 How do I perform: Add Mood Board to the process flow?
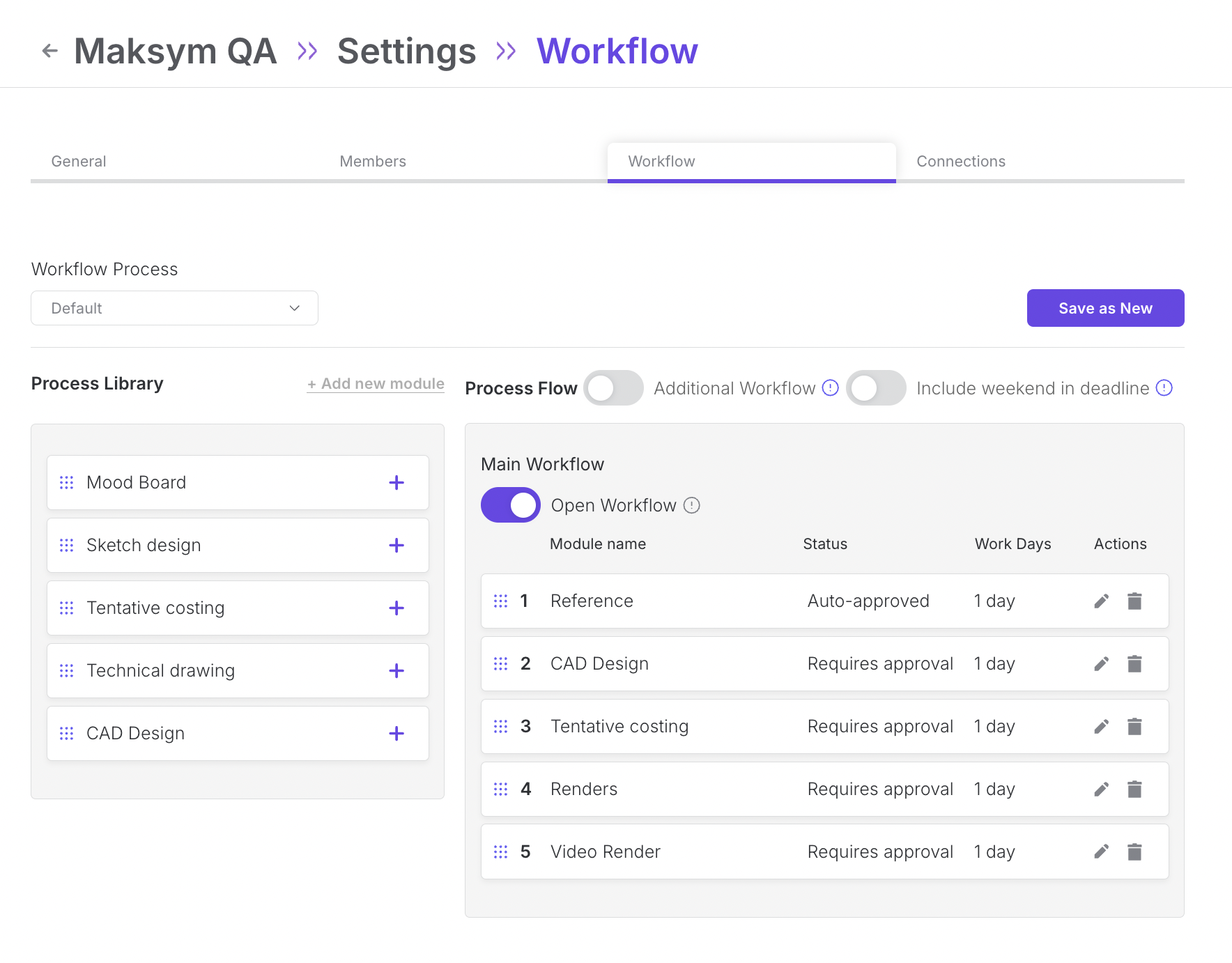click(x=396, y=483)
